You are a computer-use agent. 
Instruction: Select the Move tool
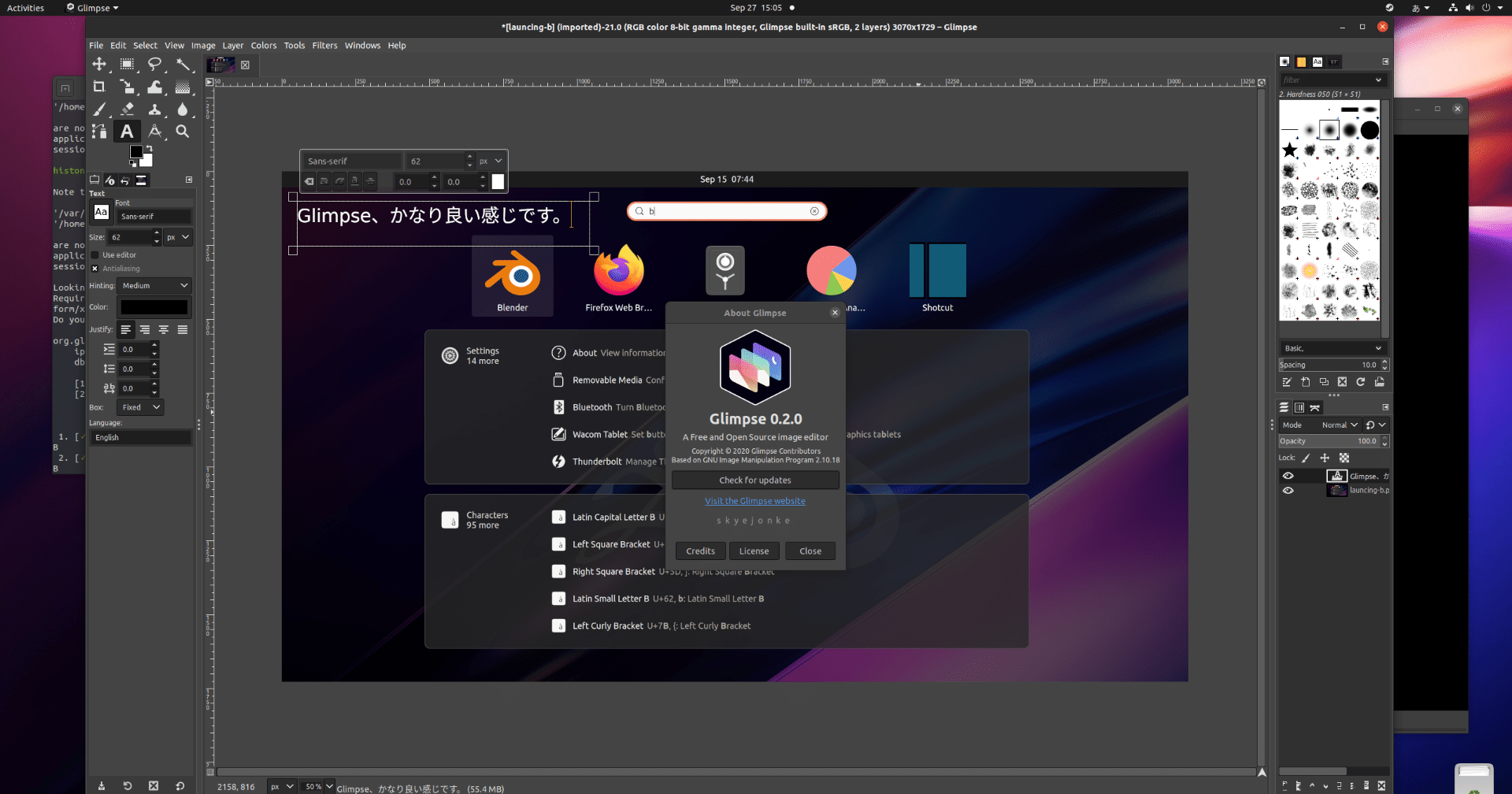click(99, 65)
